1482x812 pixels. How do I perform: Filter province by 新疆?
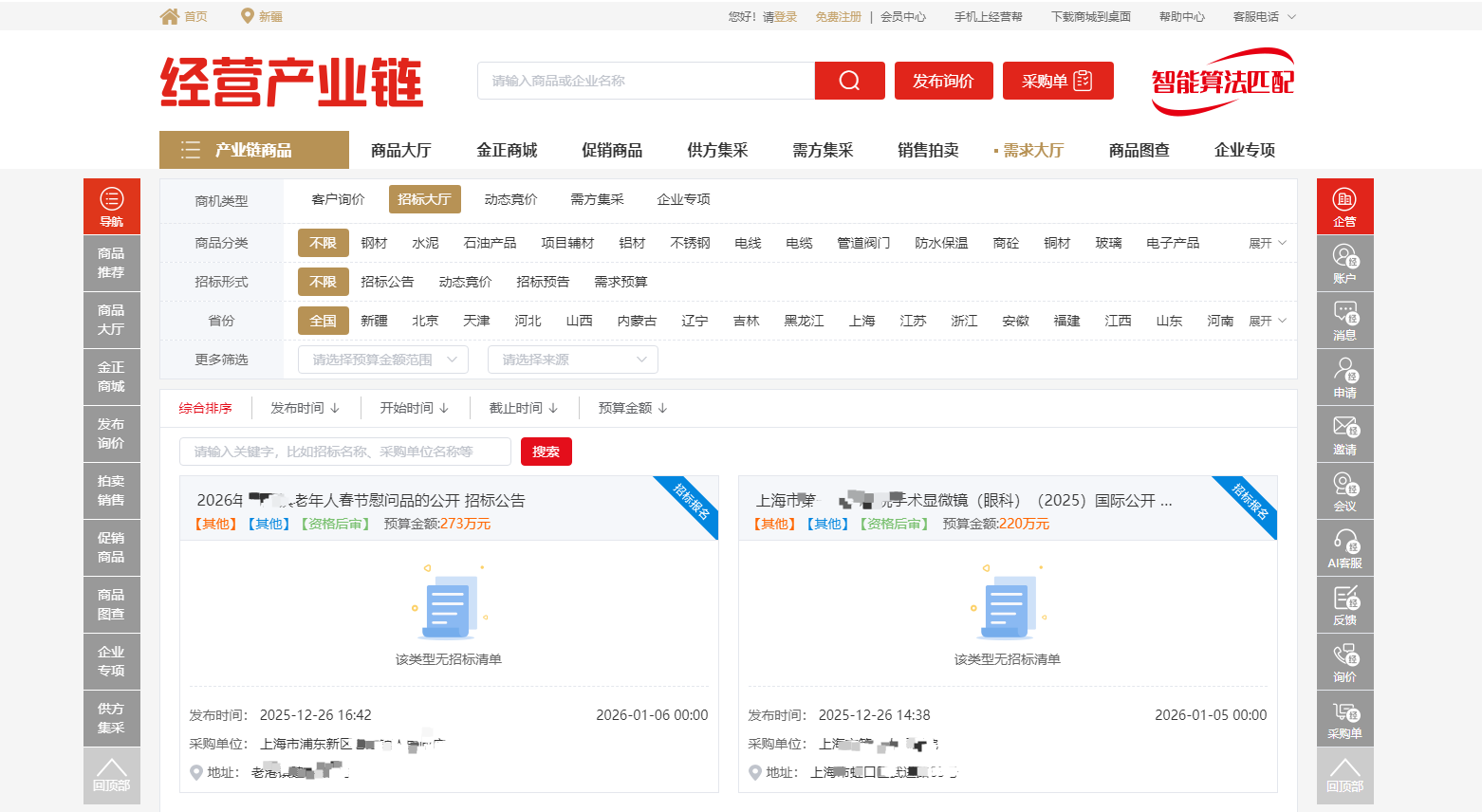pyautogui.click(x=374, y=321)
